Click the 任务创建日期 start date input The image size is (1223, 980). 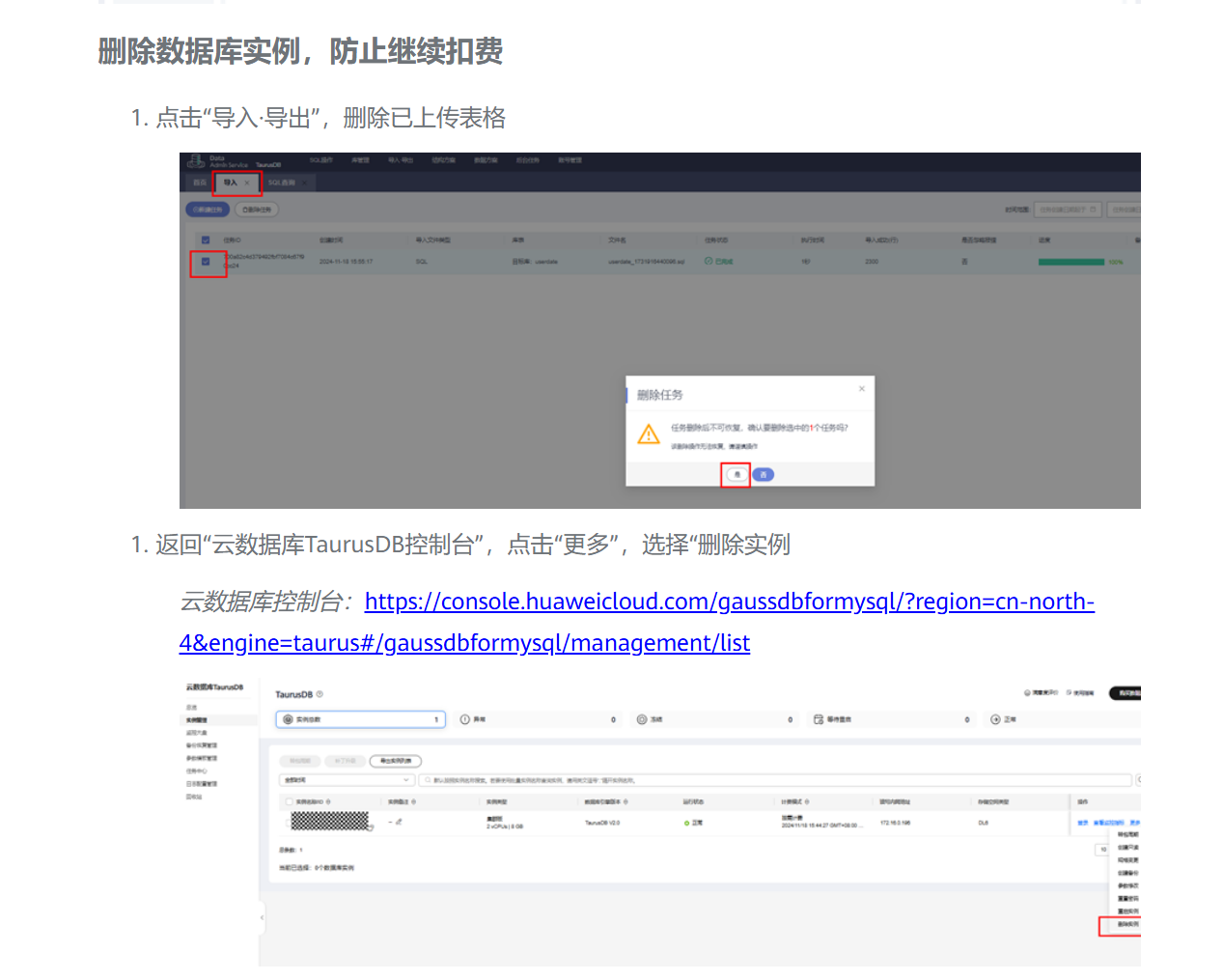[1068, 210]
